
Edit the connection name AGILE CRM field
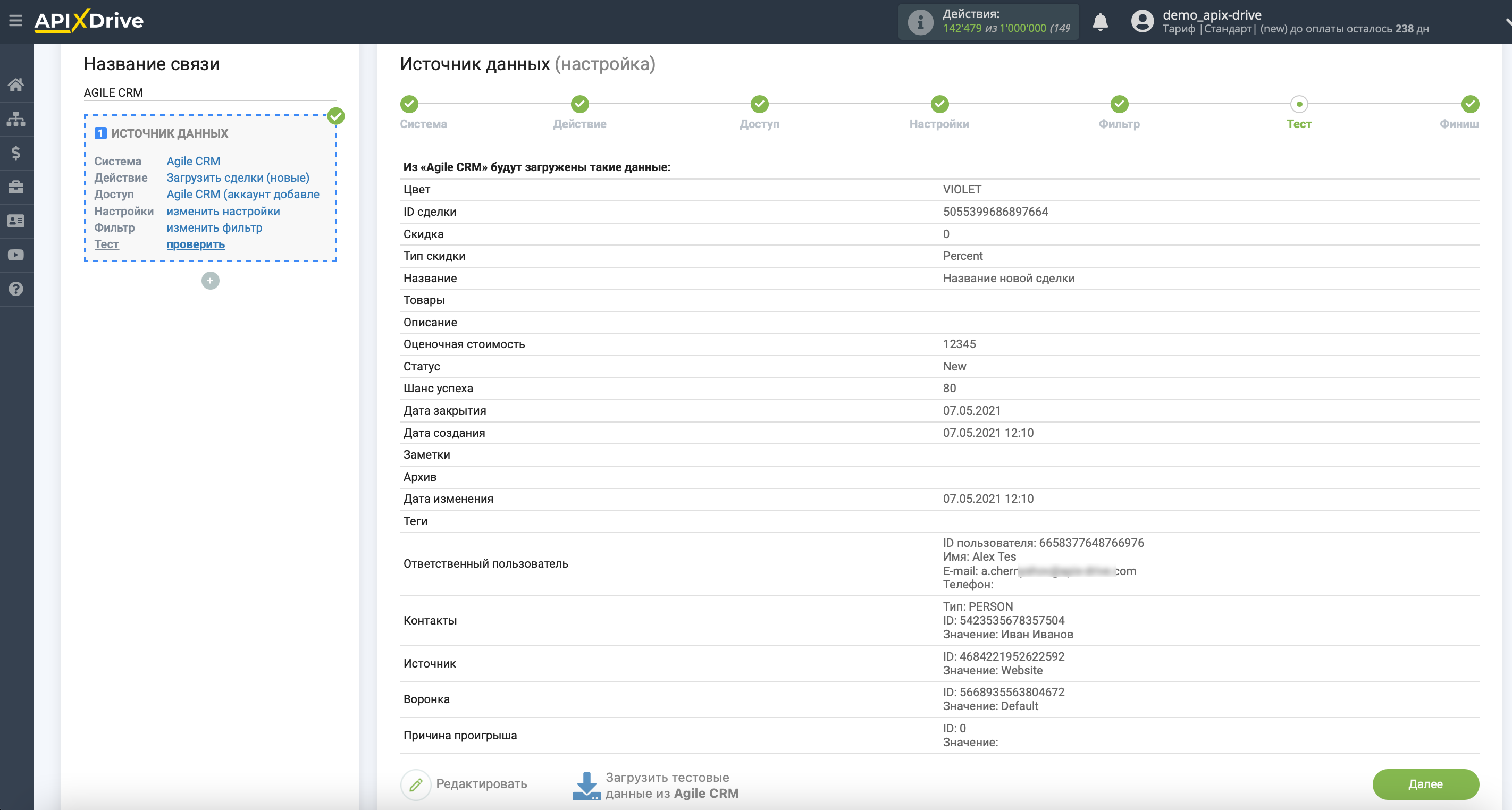point(210,92)
